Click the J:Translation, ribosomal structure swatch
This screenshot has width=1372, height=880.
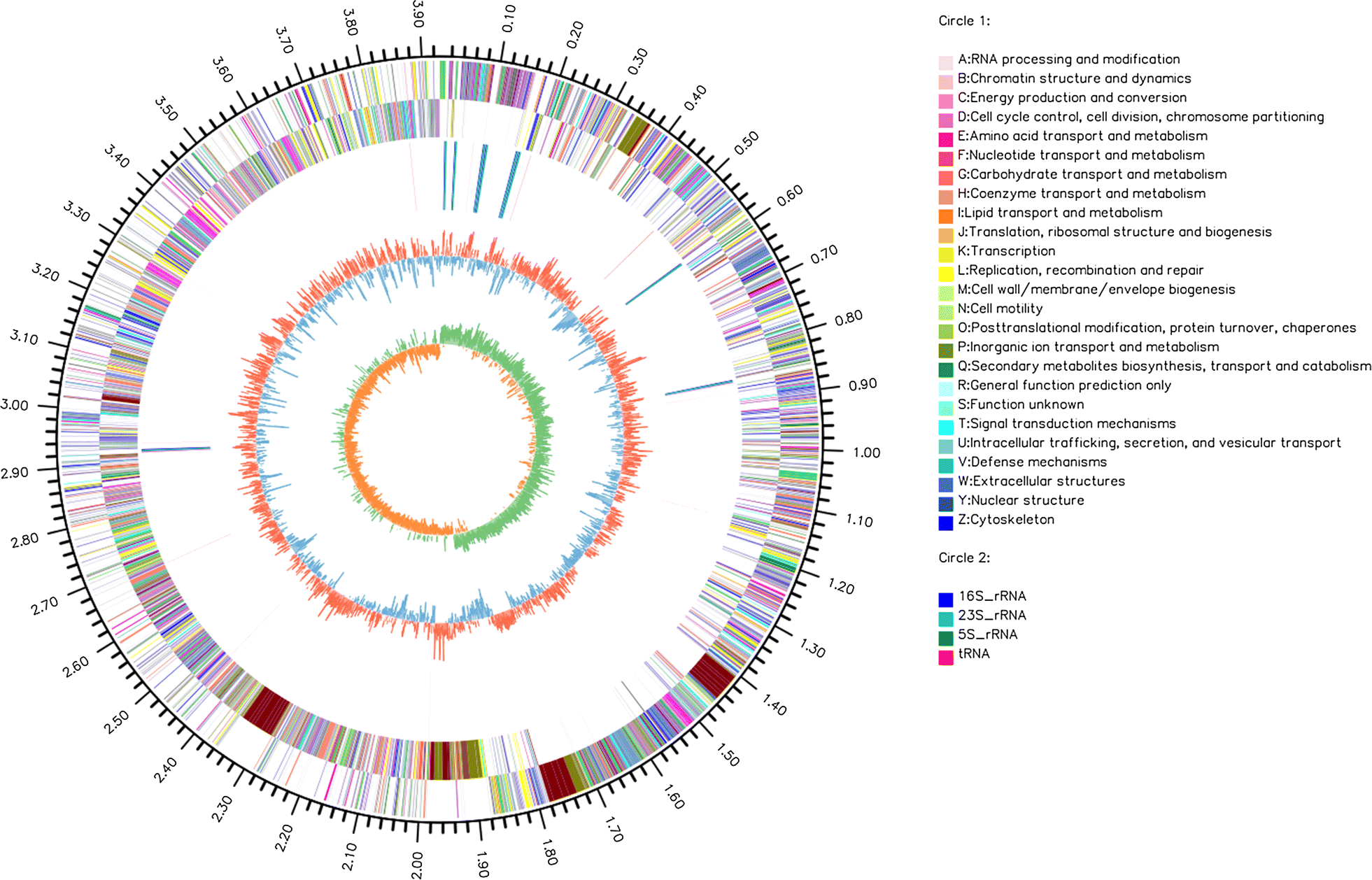pos(945,235)
